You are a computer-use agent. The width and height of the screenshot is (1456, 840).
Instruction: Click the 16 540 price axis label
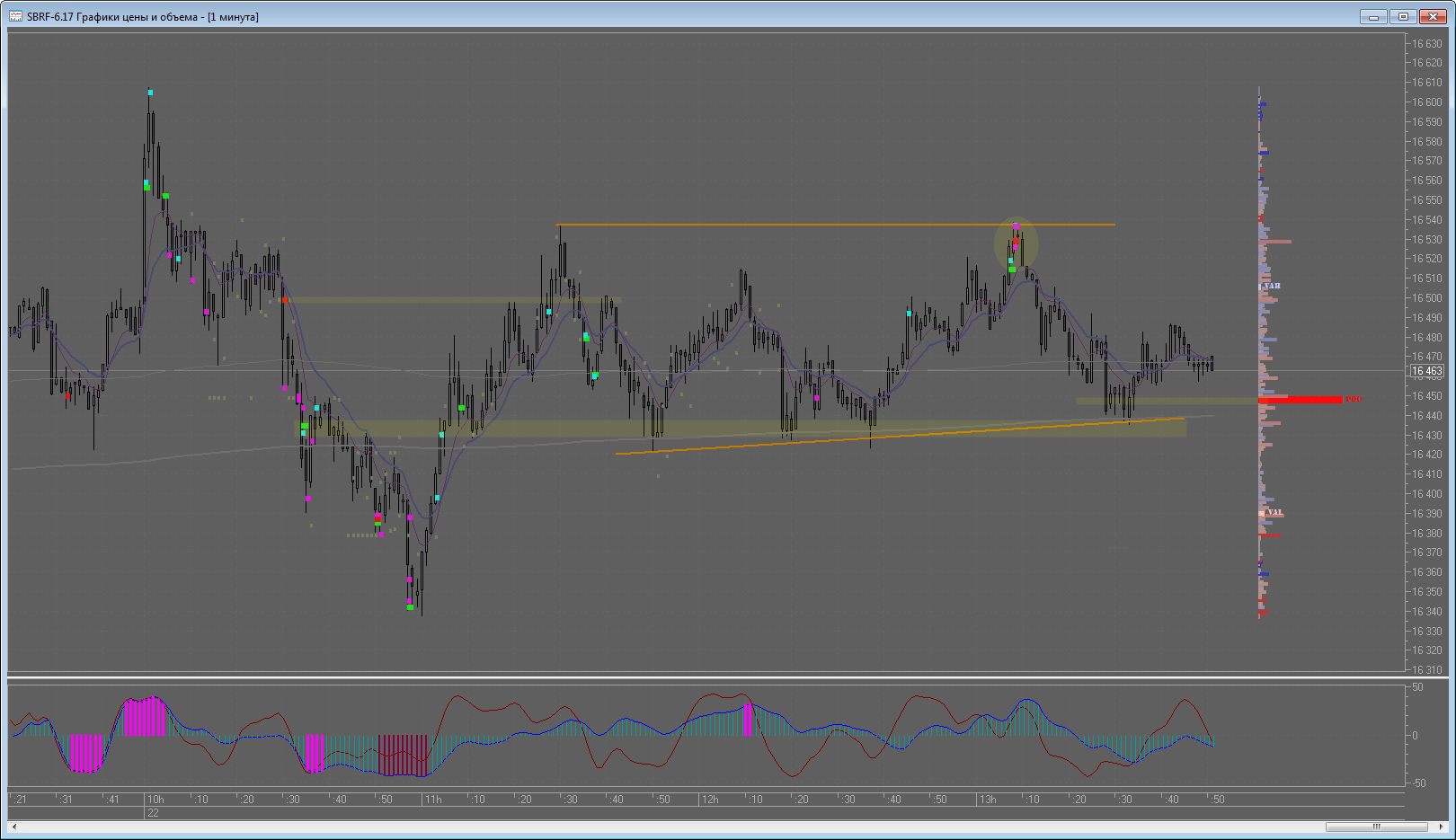1426,220
